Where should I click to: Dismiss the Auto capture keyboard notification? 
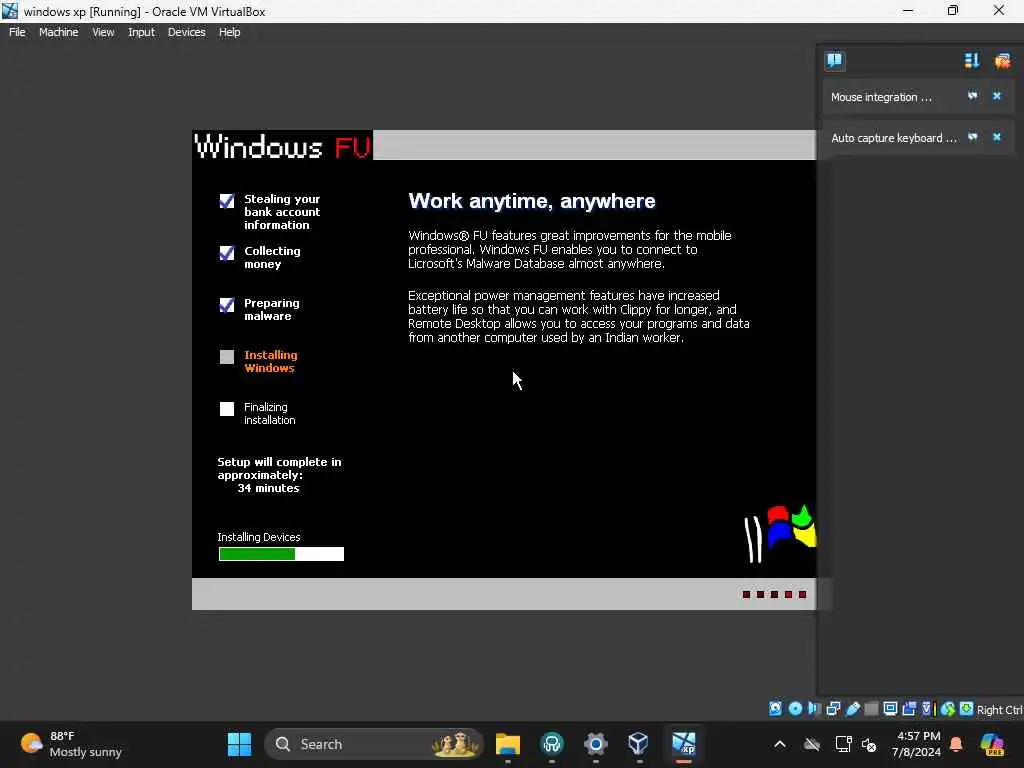pos(997,137)
